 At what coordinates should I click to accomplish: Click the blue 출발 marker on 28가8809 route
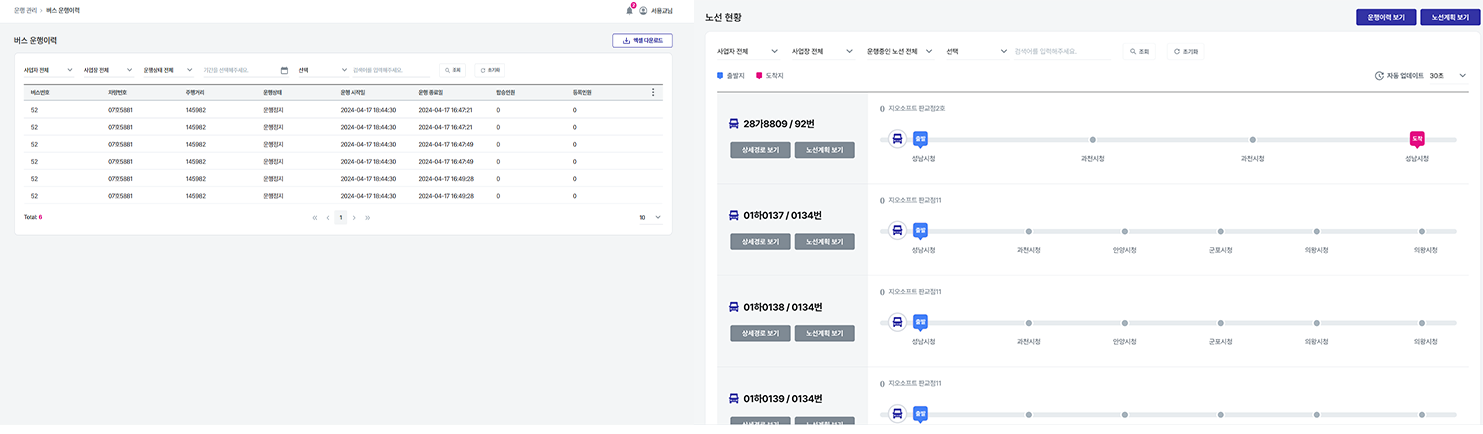click(x=921, y=138)
